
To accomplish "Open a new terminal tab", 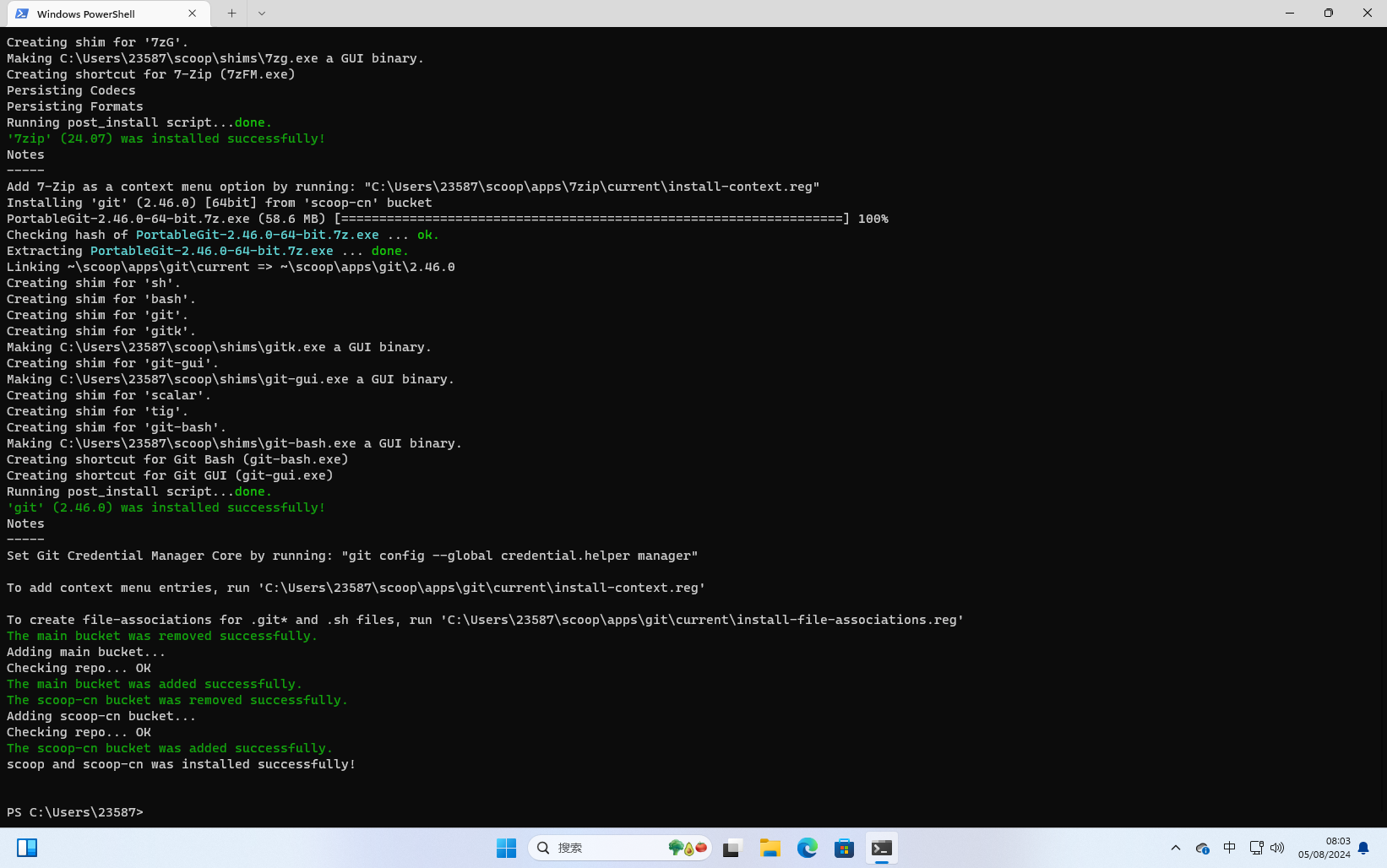I will tap(231, 14).
